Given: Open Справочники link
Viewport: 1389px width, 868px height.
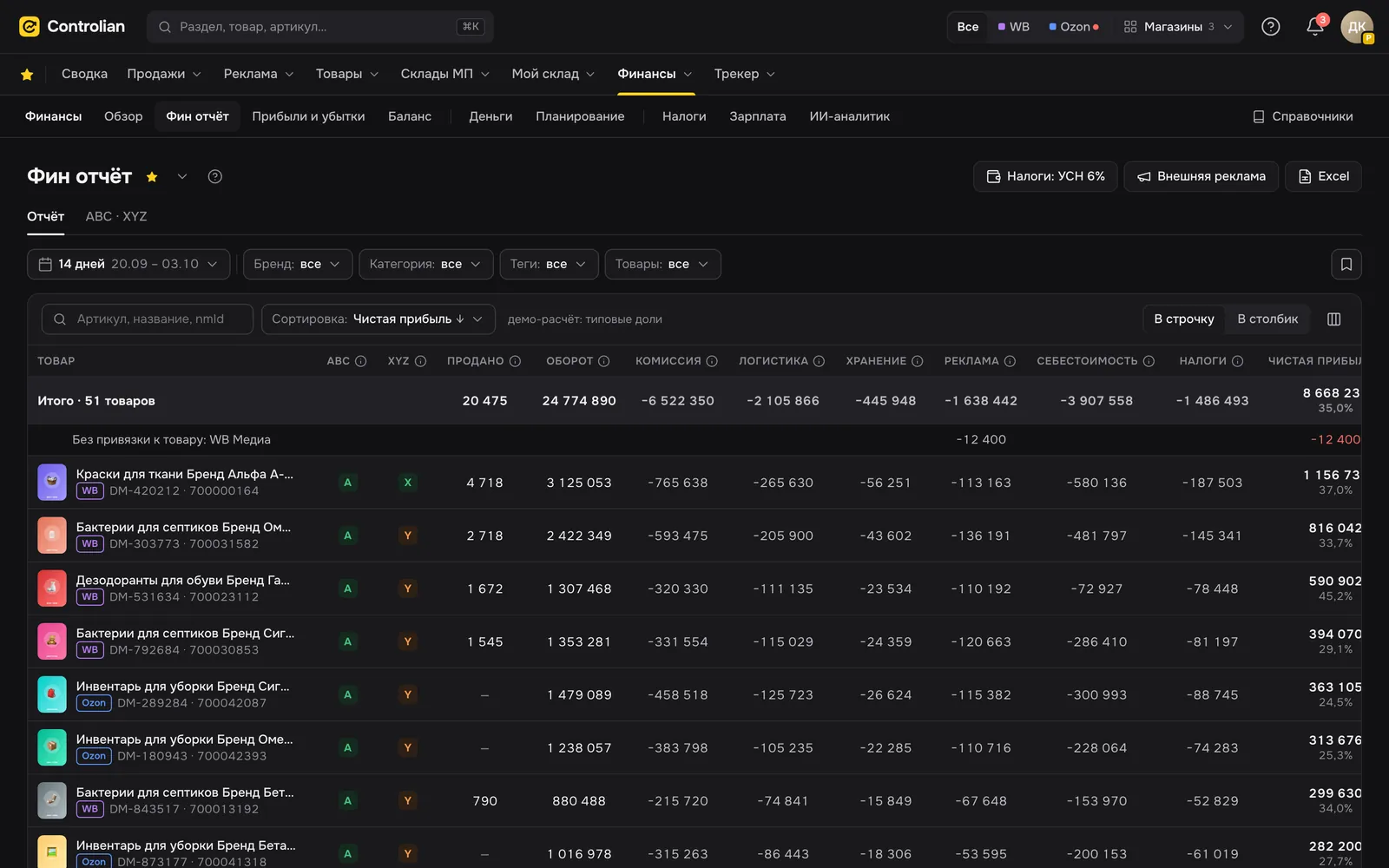Looking at the screenshot, I should point(1302,116).
